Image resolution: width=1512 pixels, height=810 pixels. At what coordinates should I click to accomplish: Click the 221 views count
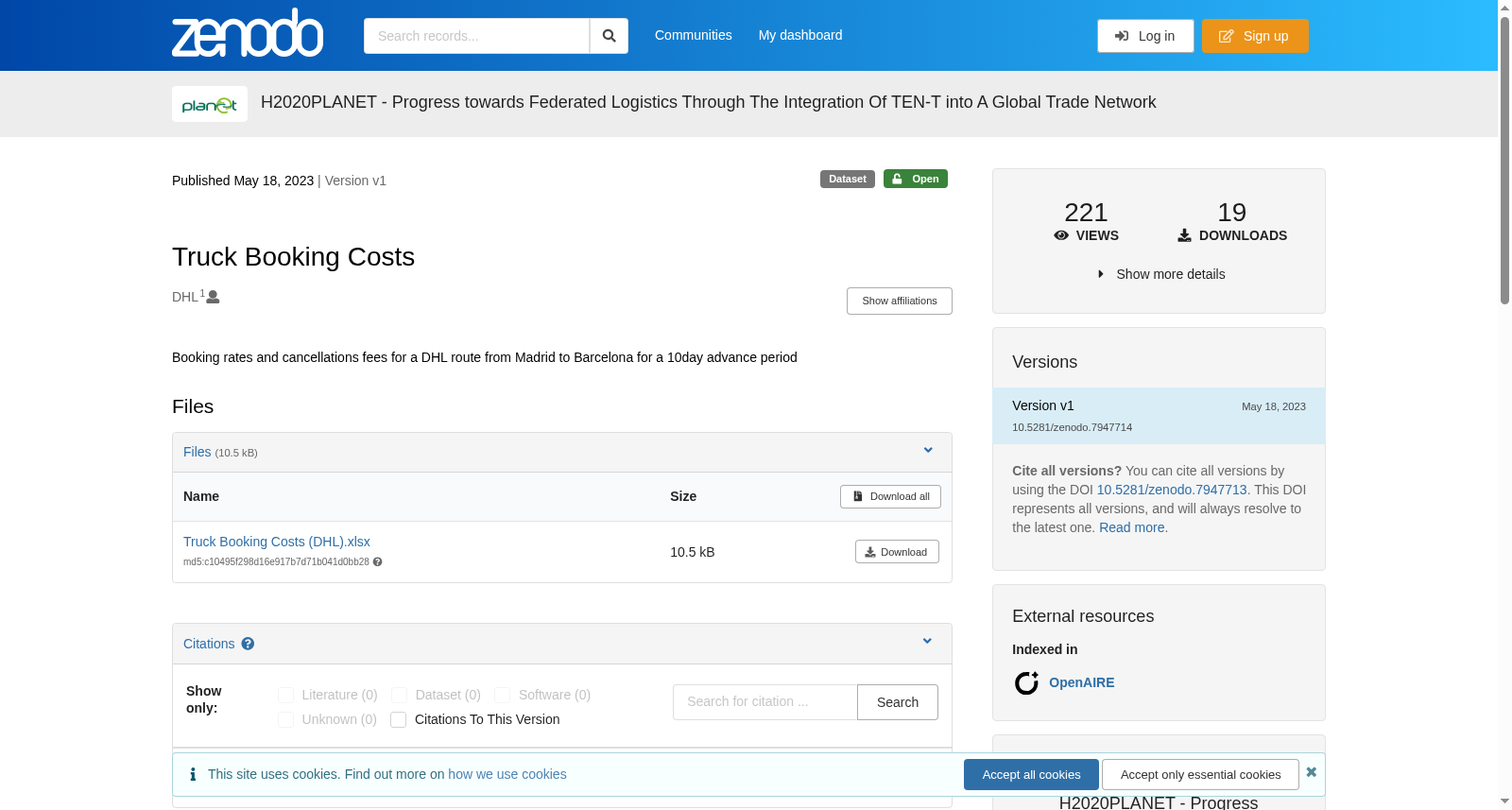(1086, 213)
